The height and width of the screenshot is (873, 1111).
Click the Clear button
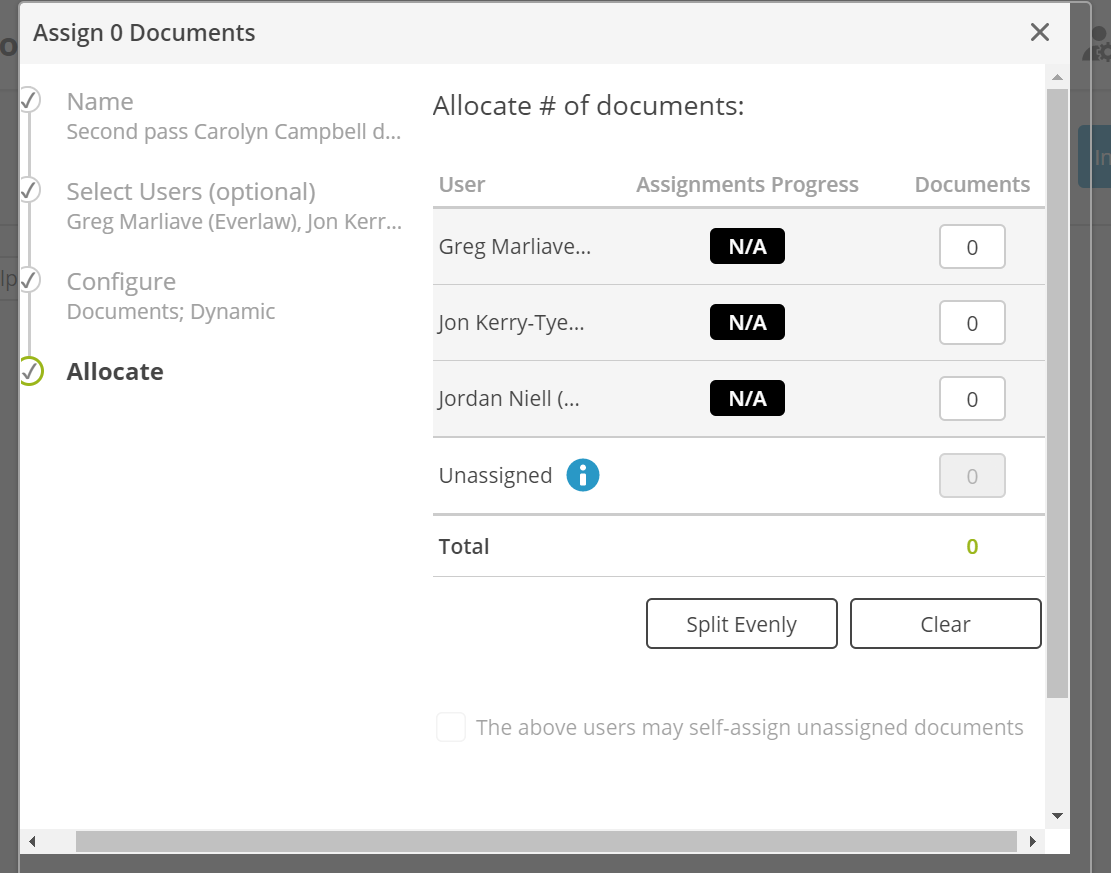point(946,624)
